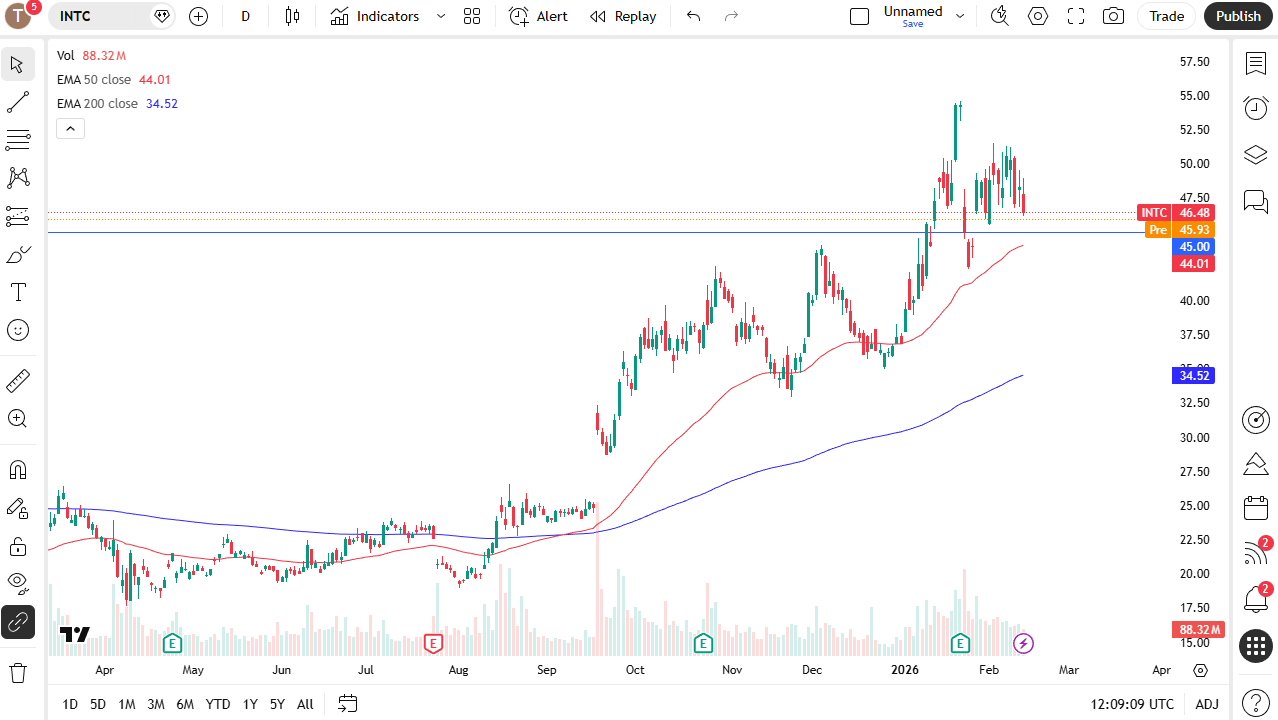Redo the chart action
1278x720 pixels.
[x=731, y=16]
